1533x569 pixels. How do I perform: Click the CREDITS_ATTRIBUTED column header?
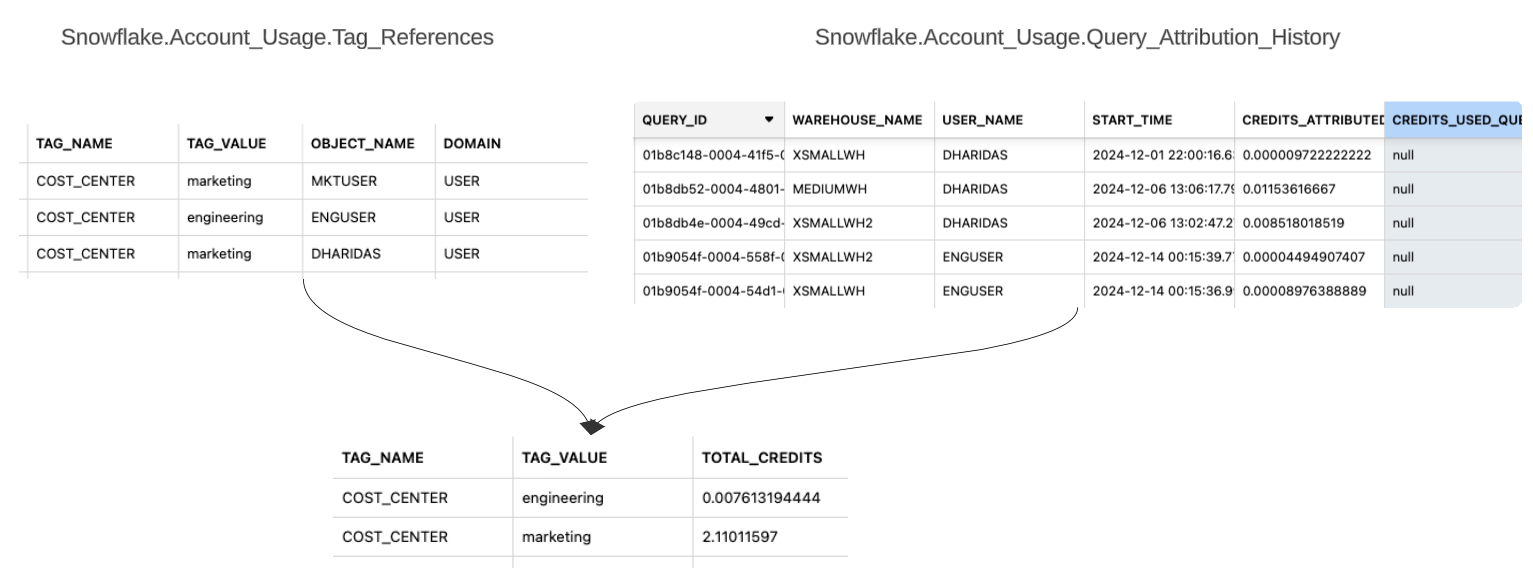1311,120
